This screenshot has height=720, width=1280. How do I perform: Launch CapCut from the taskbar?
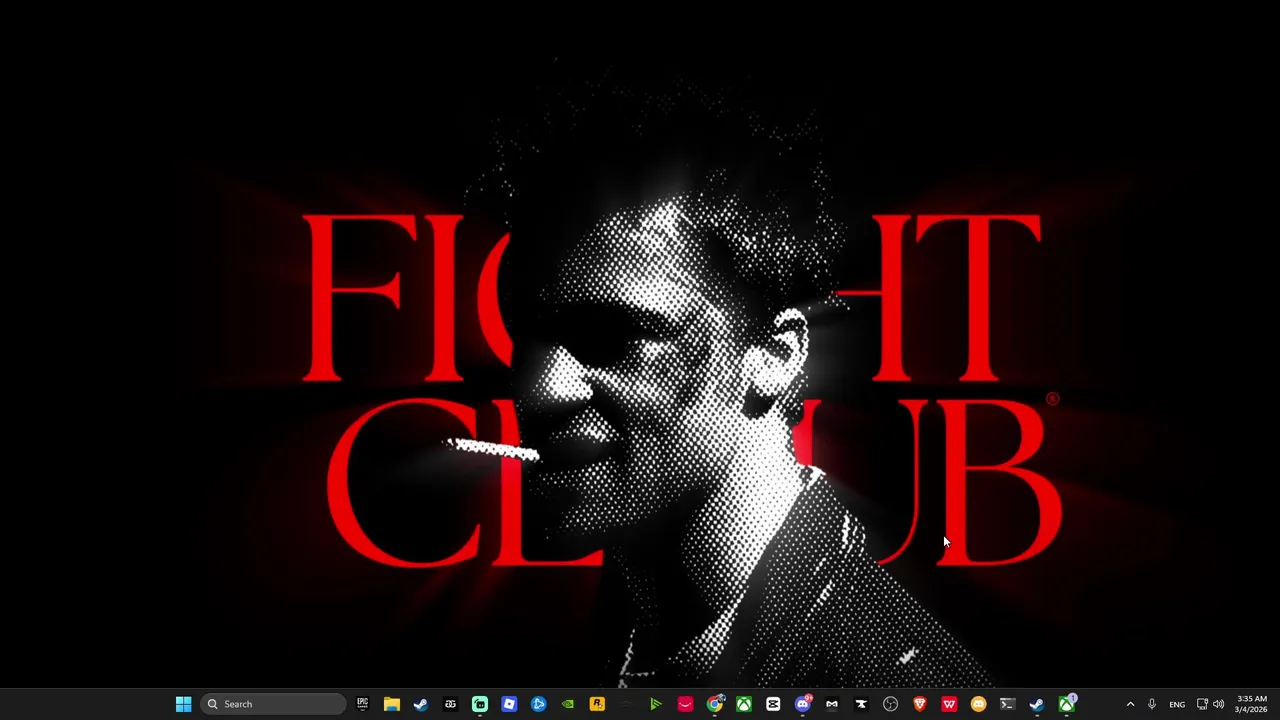[773, 704]
